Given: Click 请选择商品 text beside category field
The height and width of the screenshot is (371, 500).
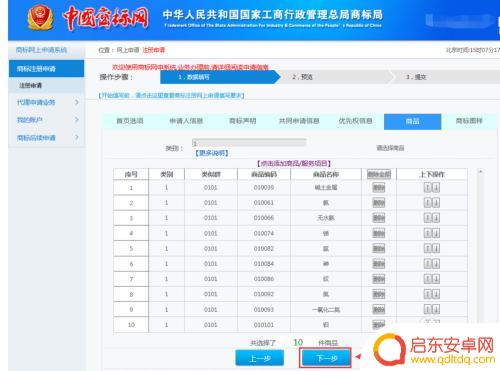Looking at the screenshot, I should pyautogui.click(x=390, y=148).
